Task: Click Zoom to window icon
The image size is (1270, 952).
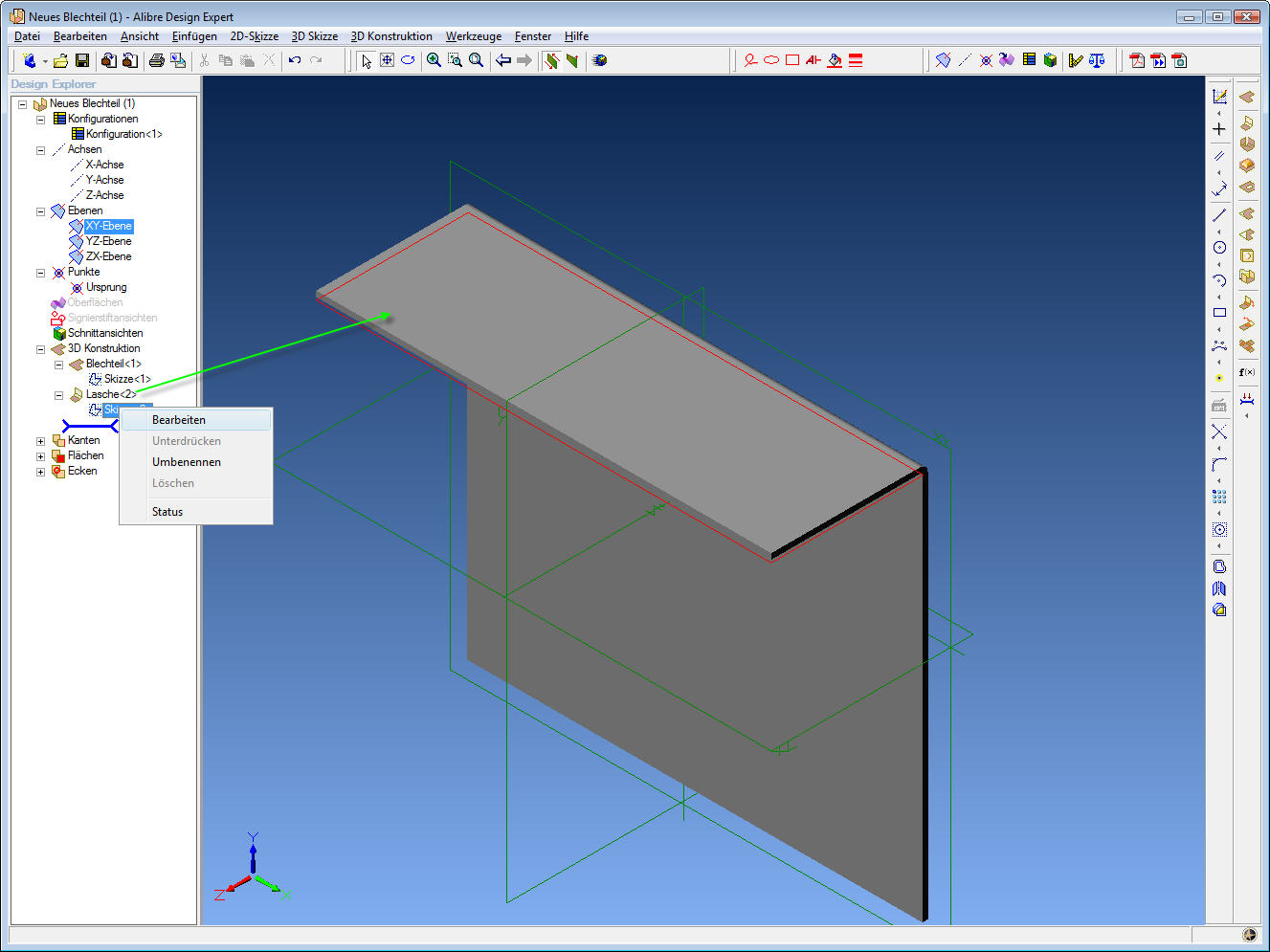Action: 455,60
